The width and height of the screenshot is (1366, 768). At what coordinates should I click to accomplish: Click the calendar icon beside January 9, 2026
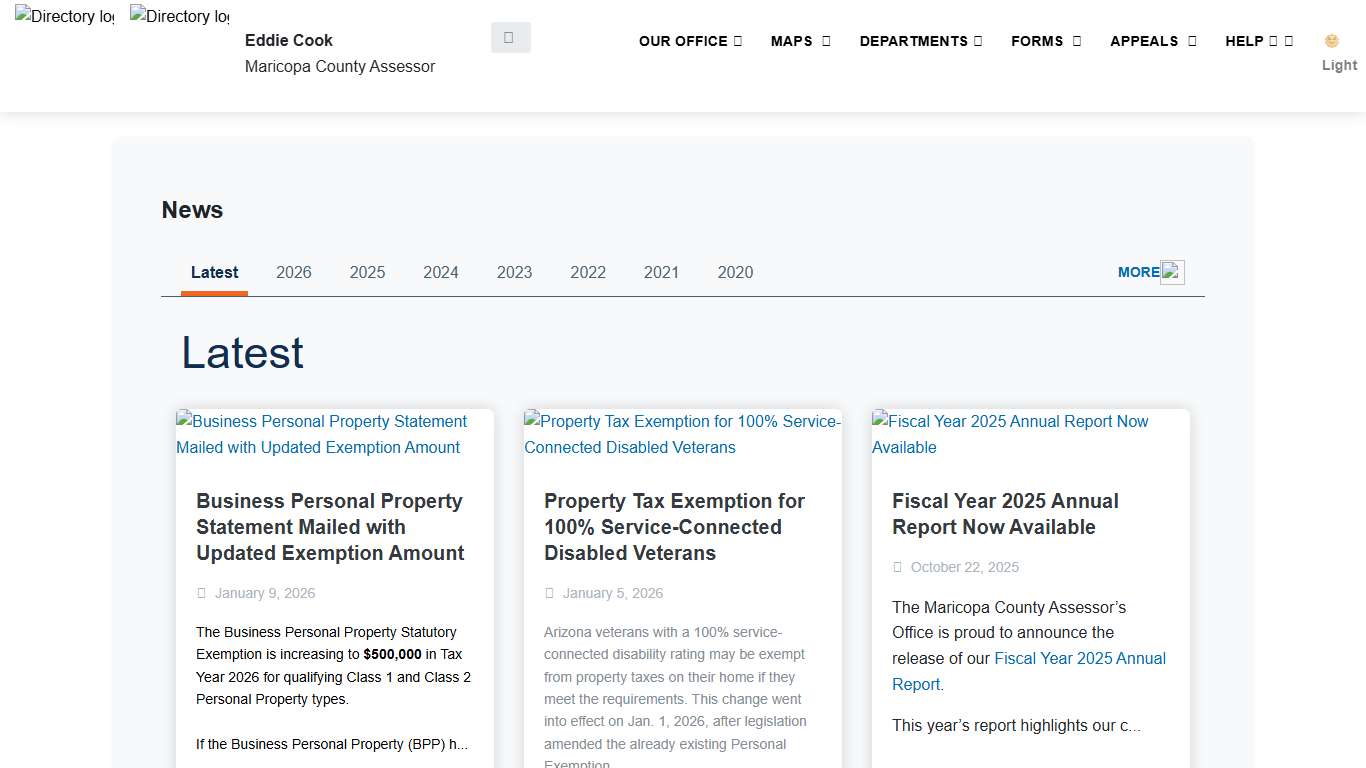tap(202, 592)
